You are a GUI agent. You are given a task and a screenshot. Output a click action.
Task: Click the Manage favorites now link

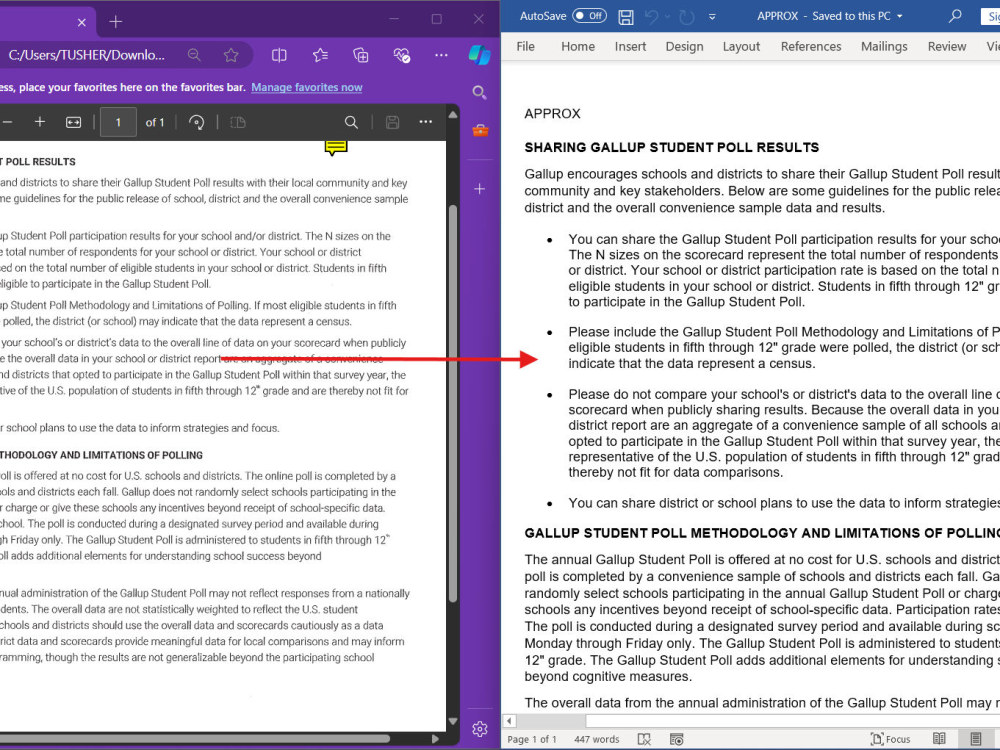pos(307,87)
